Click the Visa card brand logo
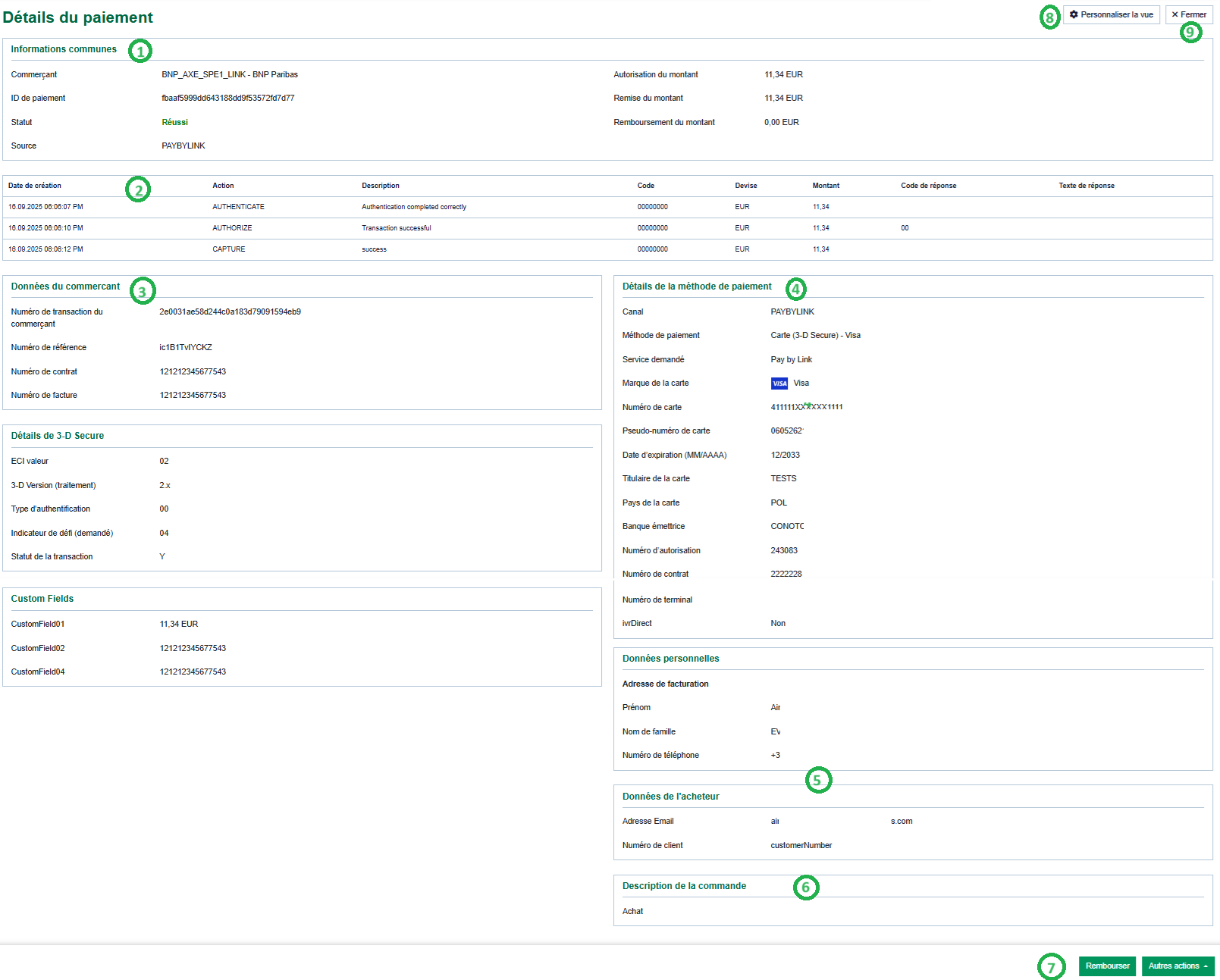Screen dimensions: 1220x980 pos(779,384)
